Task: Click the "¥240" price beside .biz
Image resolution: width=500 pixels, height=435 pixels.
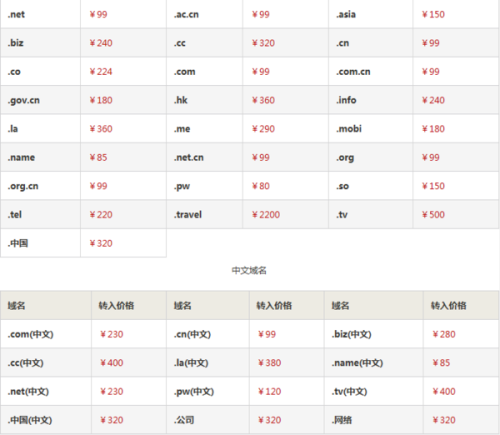Action: click(101, 43)
